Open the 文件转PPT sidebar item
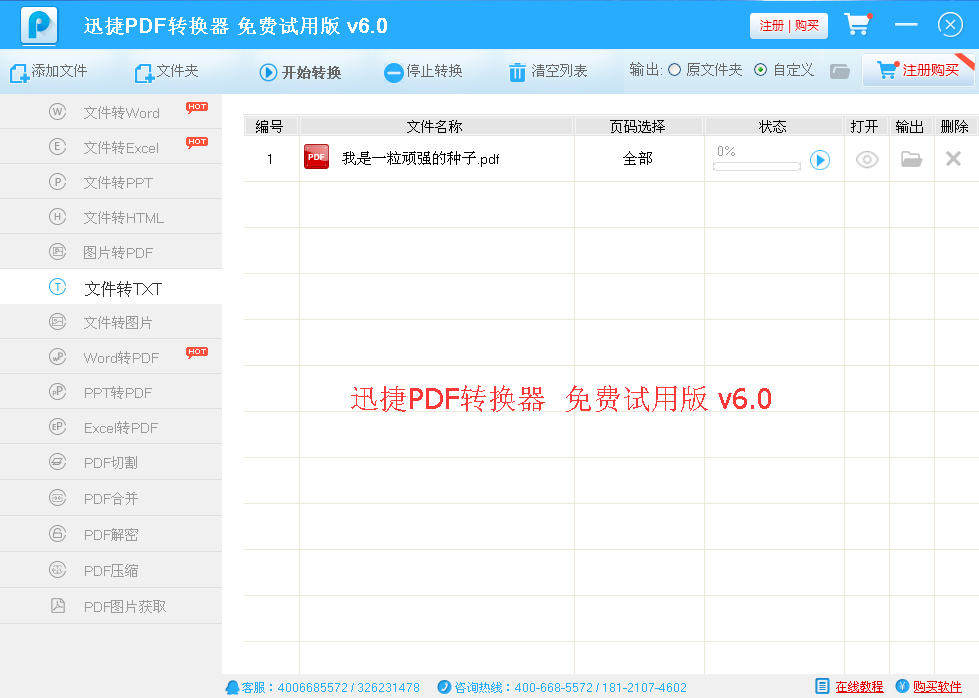 pos(111,182)
